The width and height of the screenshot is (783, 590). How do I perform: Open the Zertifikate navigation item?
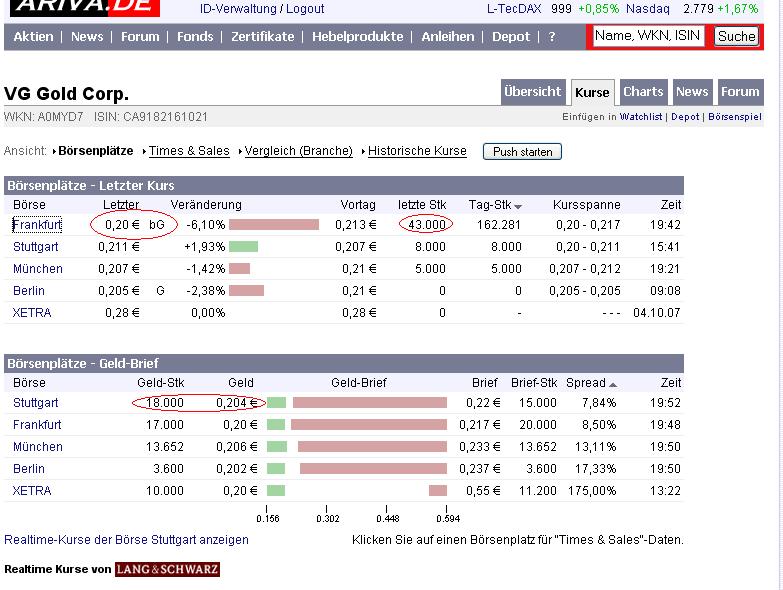pos(263,36)
